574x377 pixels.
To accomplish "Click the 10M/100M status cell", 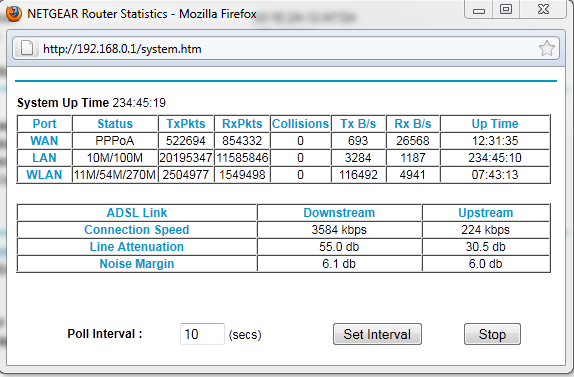I will 115,158.
